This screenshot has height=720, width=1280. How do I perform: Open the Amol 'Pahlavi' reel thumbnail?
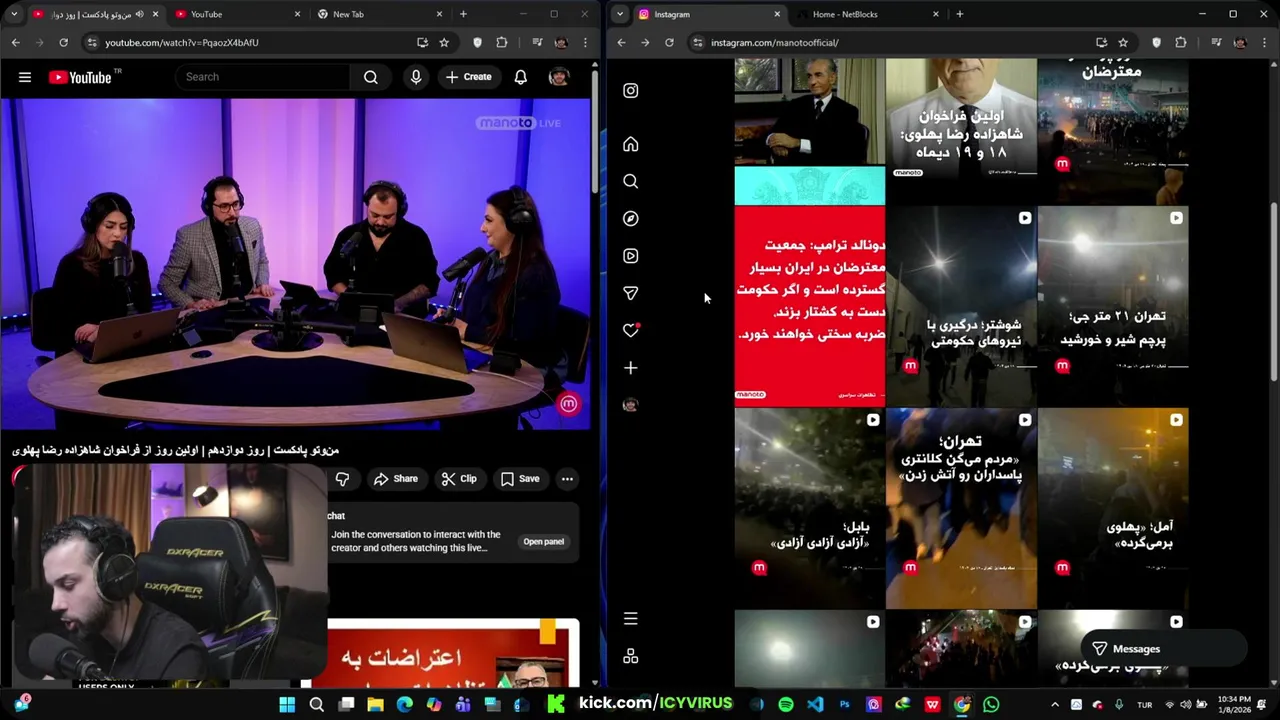point(1113,508)
